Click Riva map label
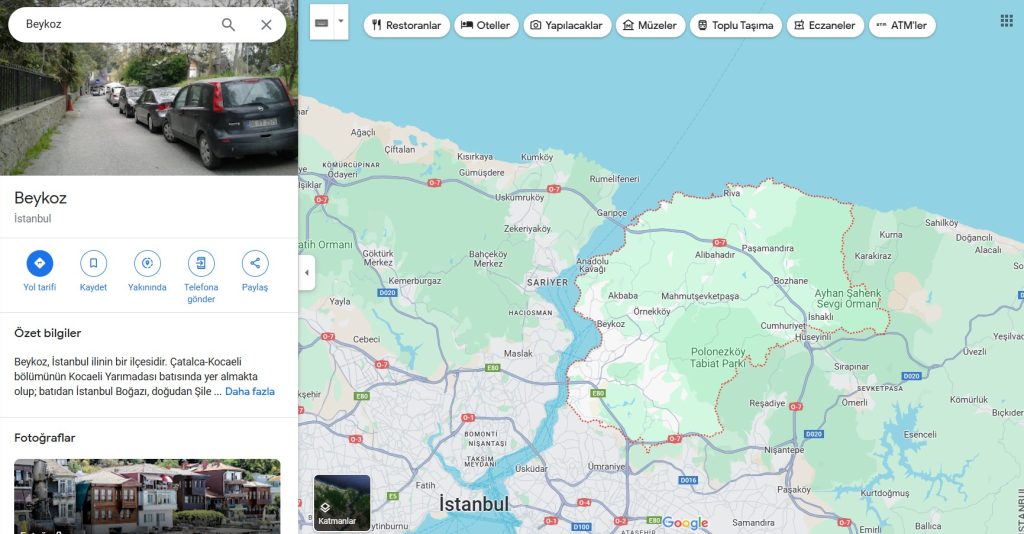Screen dimensions: 1024x534 [x=731, y=193]
